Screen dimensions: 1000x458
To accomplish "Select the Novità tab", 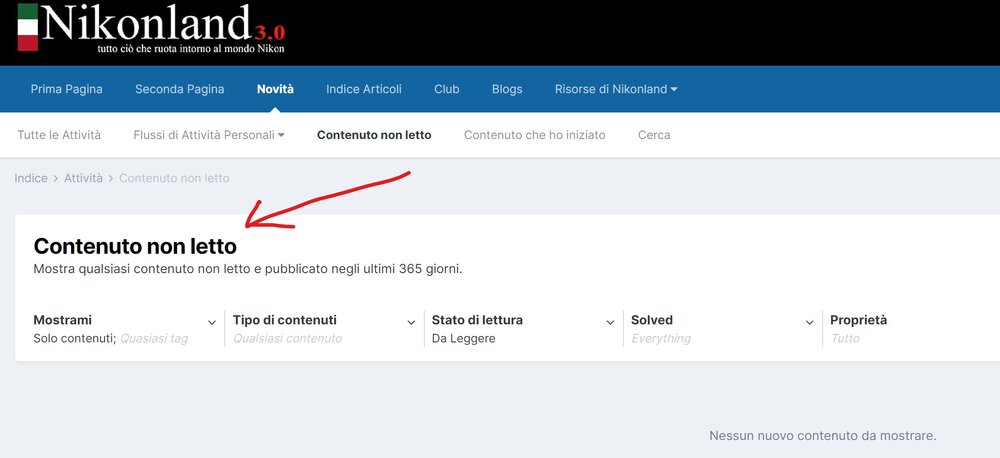I will pyautogui.click(x=275, y=89).
